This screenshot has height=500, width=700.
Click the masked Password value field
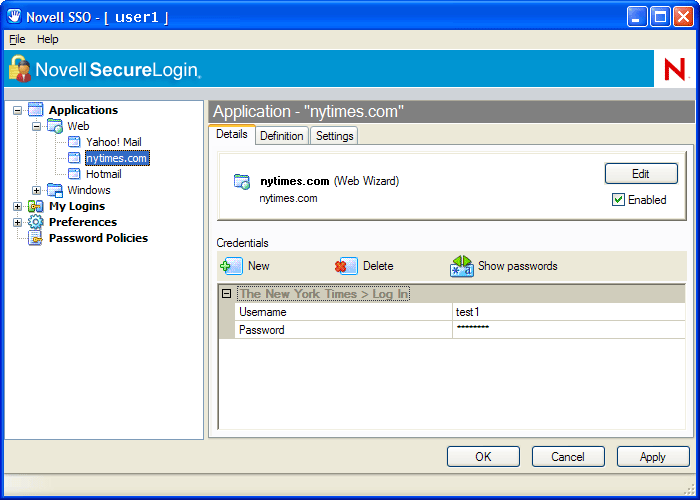(x=568, y=330)
